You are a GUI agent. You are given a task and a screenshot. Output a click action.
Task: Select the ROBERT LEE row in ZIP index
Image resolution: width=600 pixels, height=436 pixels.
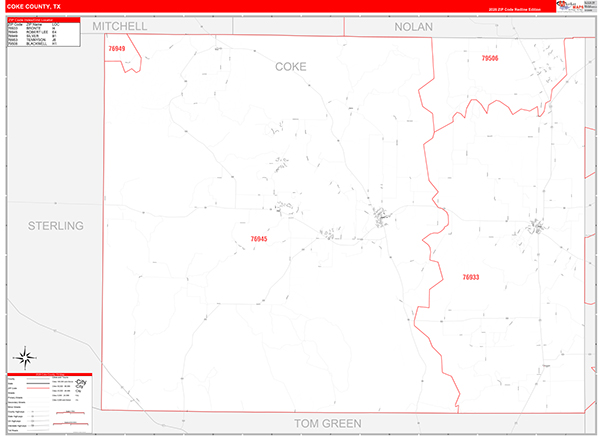point(33,32)
